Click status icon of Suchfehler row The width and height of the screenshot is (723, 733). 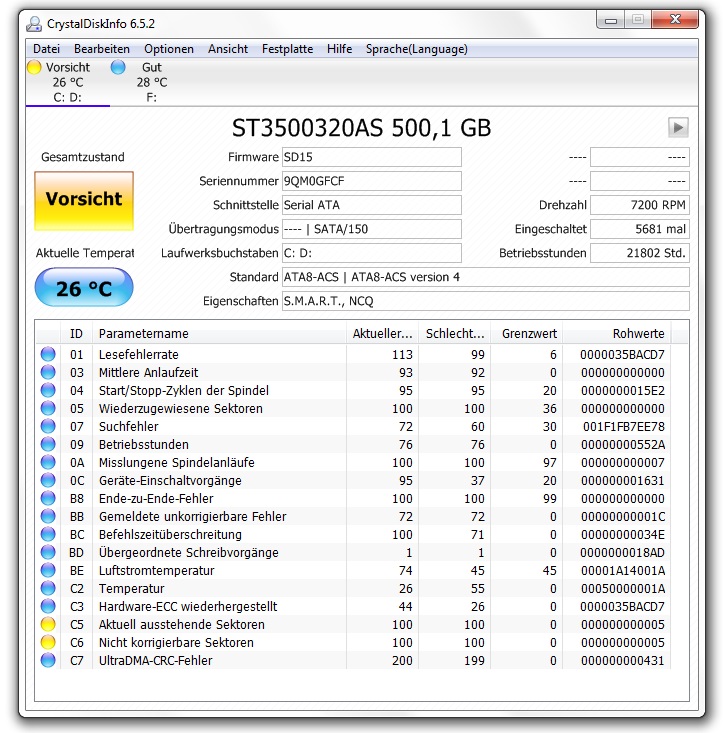pyautogui.click(x=48, y=426)
